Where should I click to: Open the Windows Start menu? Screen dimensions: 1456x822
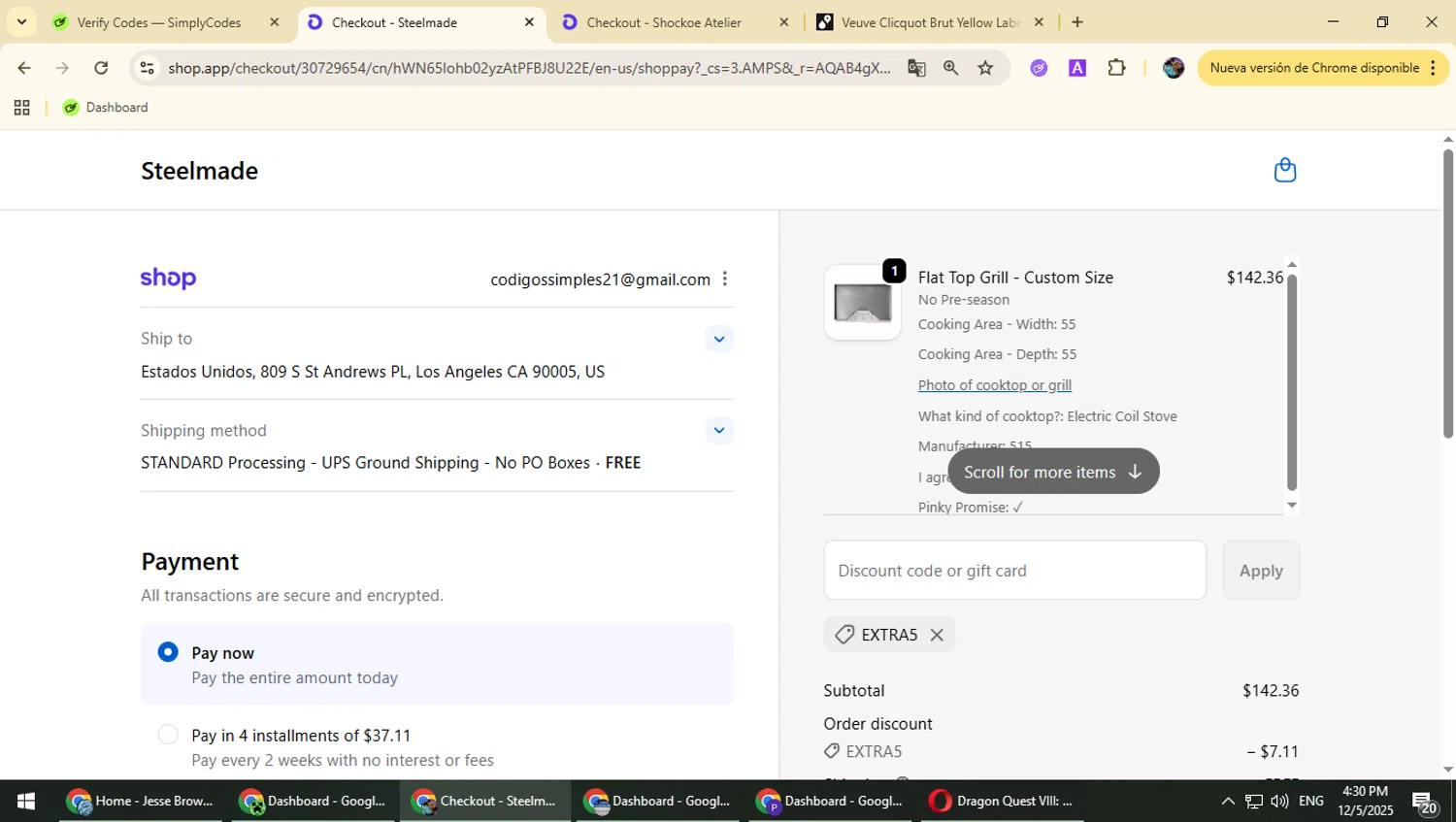26,802
